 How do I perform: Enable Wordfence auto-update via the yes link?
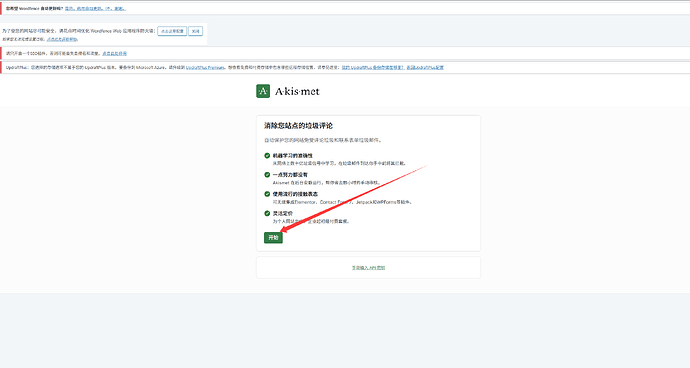coord(84,8)
